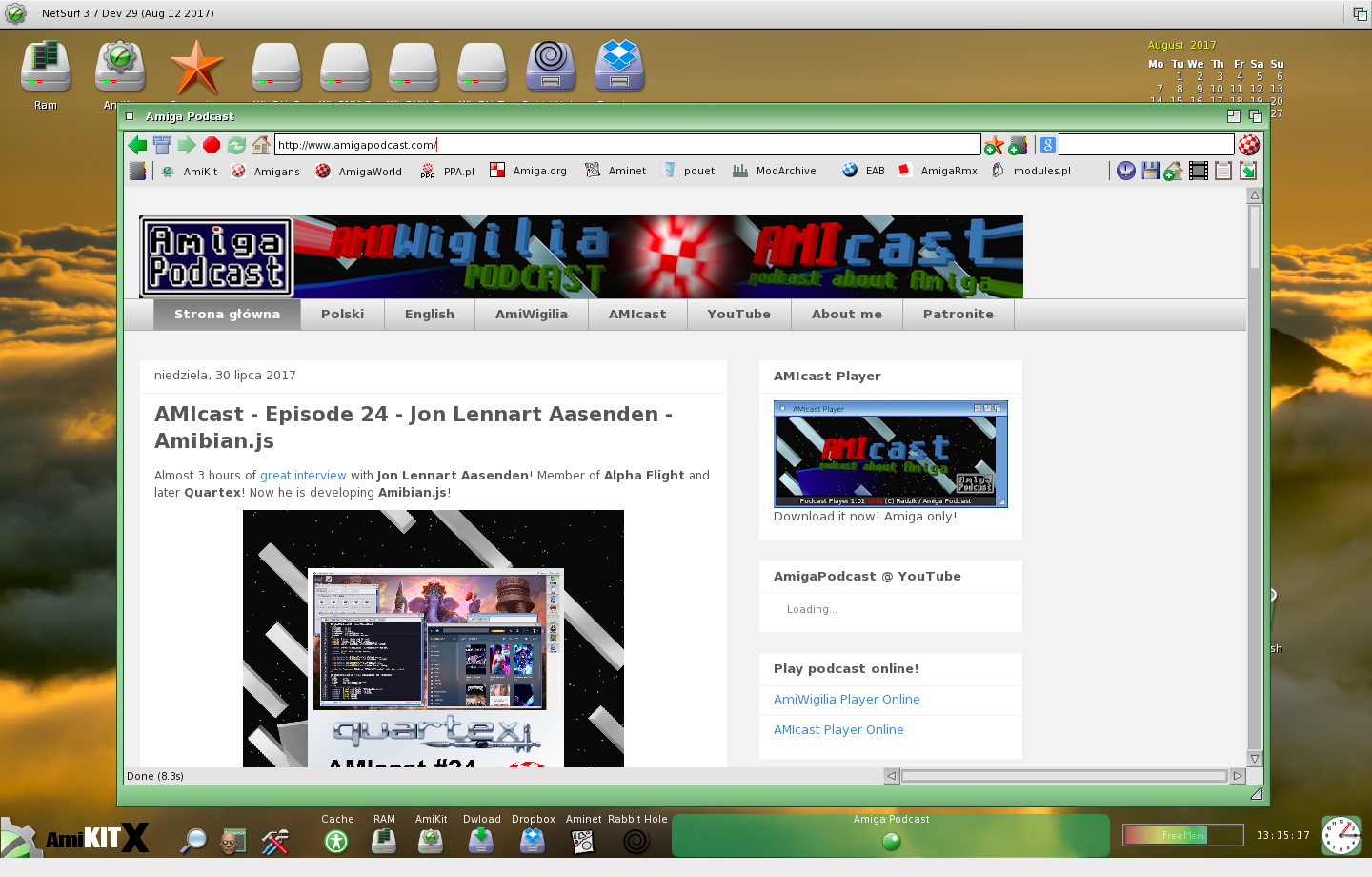The height and width of the screenshot is (877, 1372).
Task: Click the AMIcast Player thumbnail image
Action: coord(891,454)
